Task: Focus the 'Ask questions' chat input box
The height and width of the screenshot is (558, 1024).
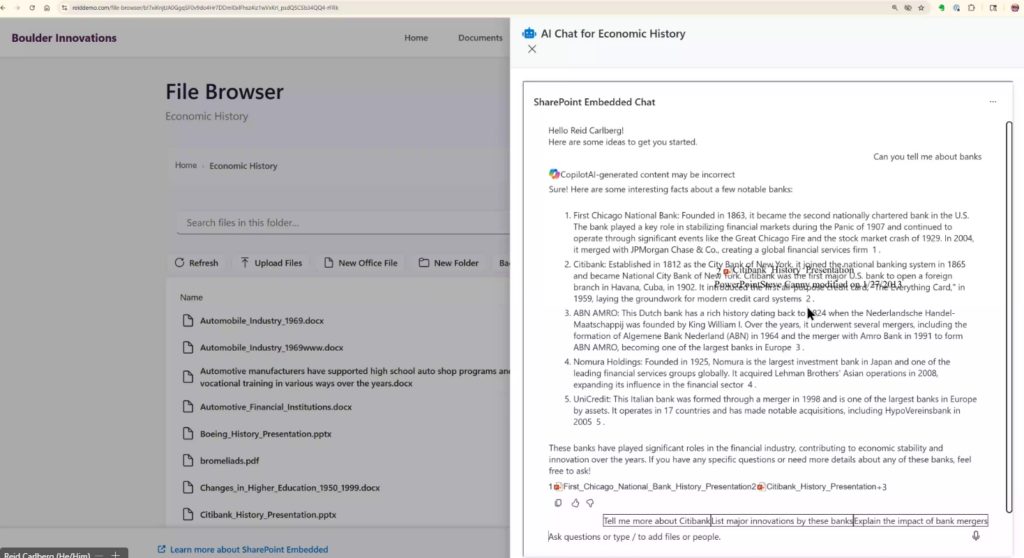Action: [x=750, y=537]
